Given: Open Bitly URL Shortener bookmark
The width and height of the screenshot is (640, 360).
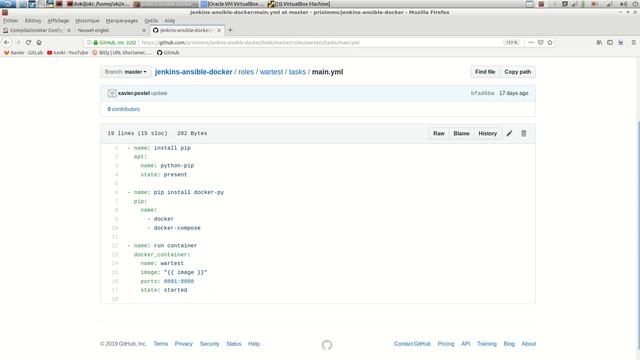Looking at the screenshot, I should [x=122, y=53].
